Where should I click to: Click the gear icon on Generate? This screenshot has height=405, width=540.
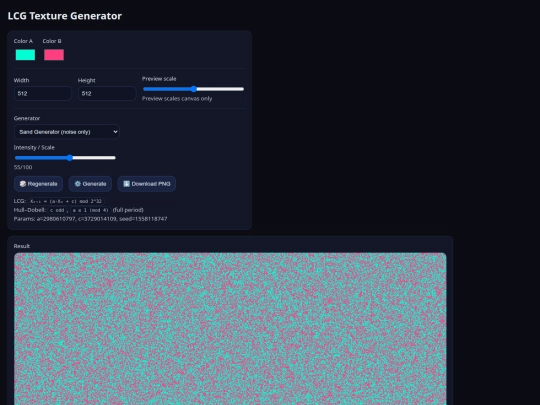tap(78, 184)
